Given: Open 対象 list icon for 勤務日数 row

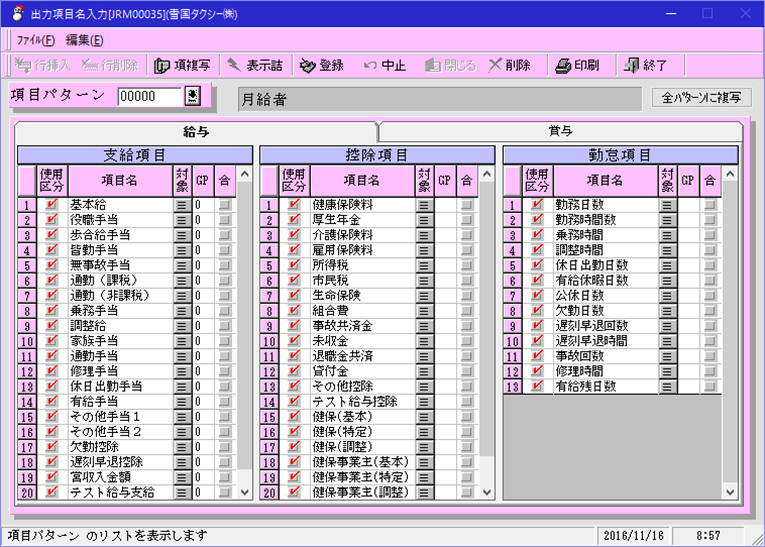Looking at the screenshot, I should coord(666,205).
